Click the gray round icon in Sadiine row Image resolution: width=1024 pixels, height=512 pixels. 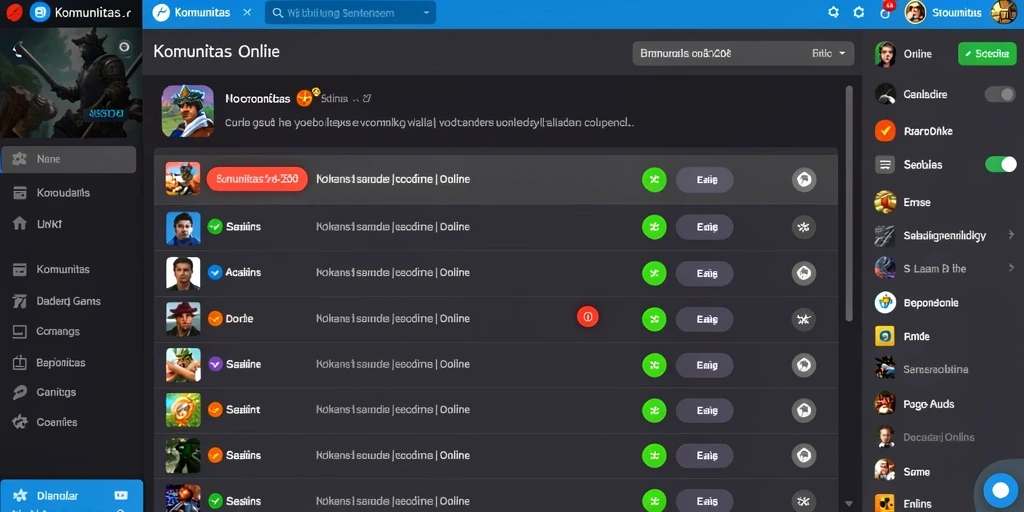tap(803, 364)
